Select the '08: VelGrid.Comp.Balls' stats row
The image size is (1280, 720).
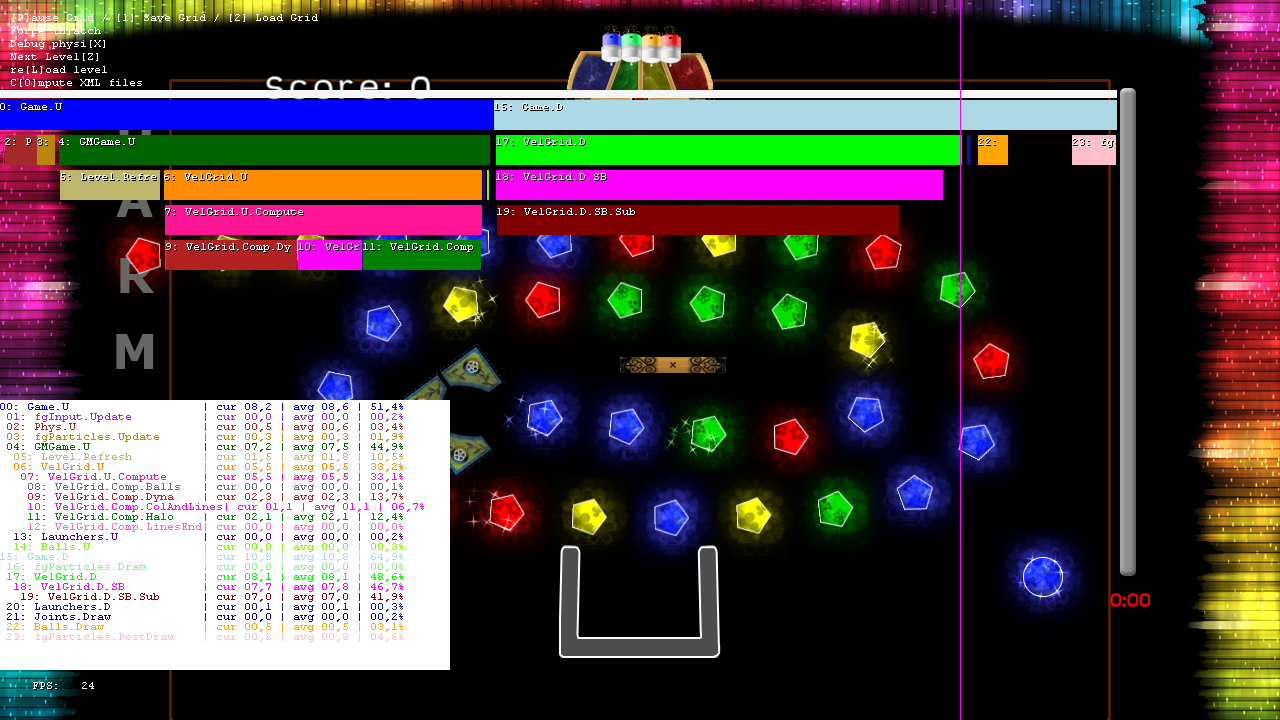coord(215,487)
